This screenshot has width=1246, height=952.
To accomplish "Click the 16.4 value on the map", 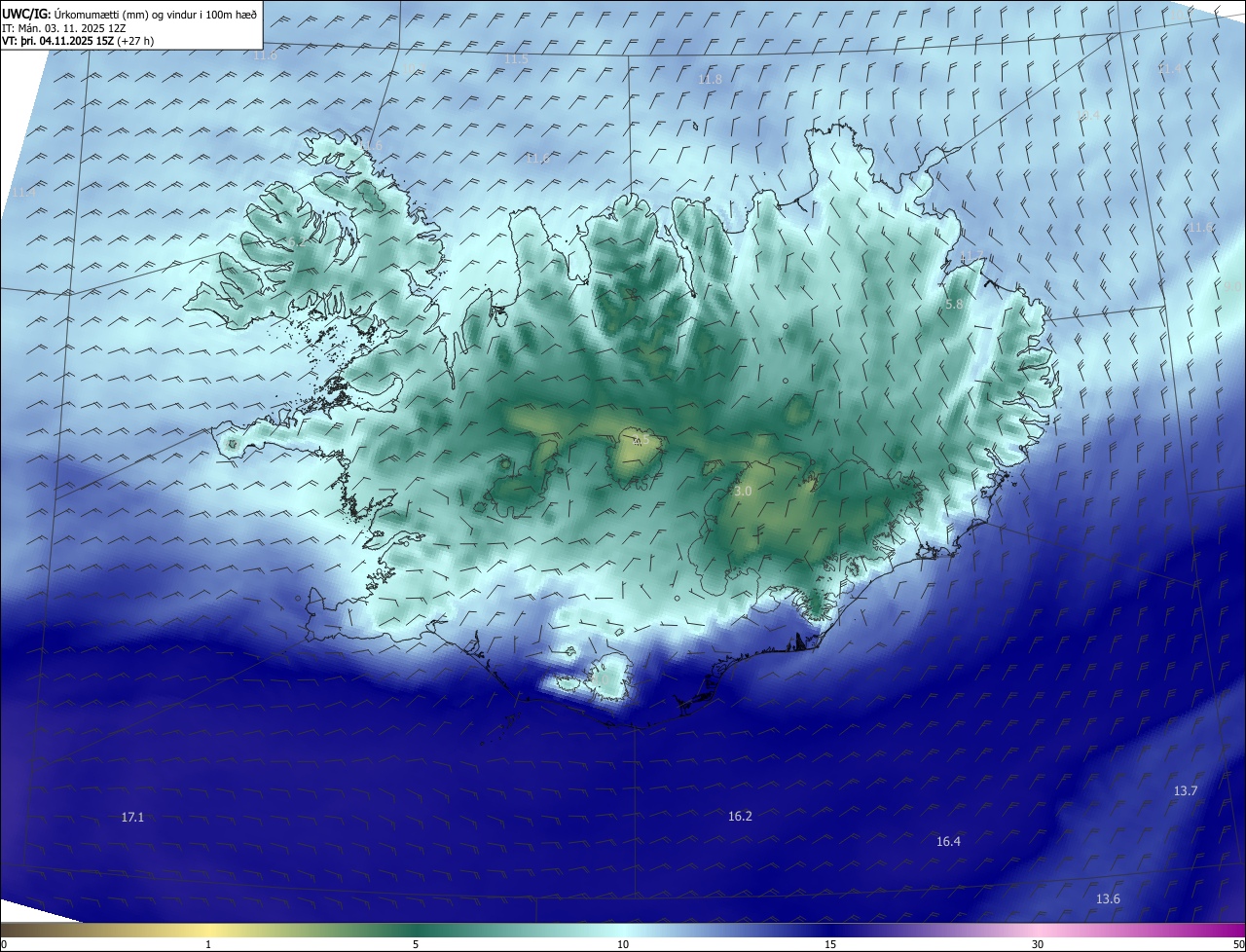I will pyautogui.click(x=948, y=841).
